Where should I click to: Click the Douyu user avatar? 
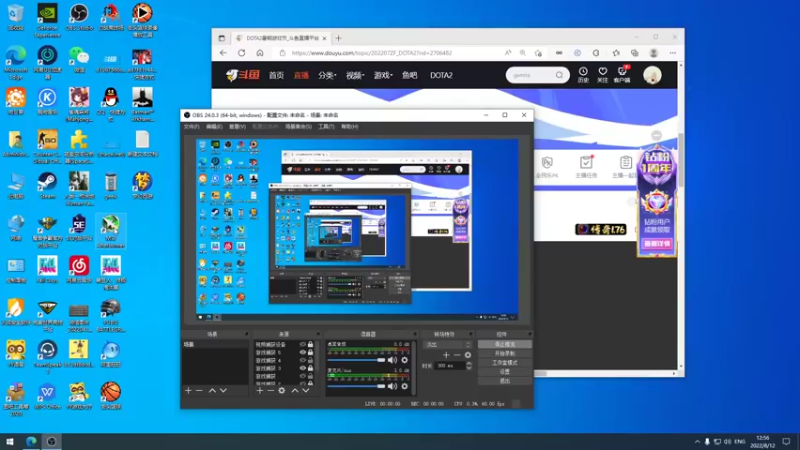coord(652,75)
